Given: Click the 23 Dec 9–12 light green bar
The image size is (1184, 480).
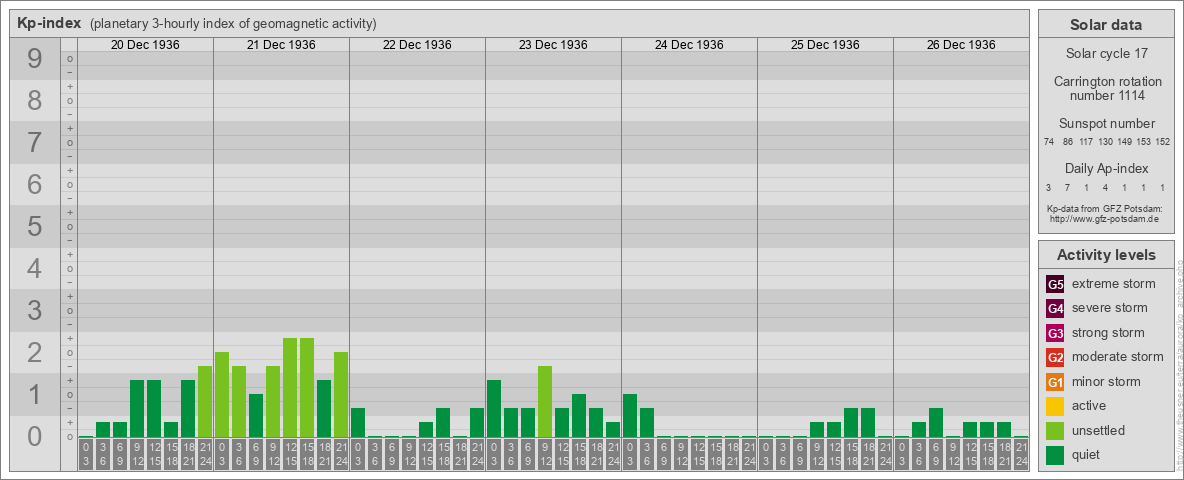Looking at the screenshot, I should click(x=545, y=402).
